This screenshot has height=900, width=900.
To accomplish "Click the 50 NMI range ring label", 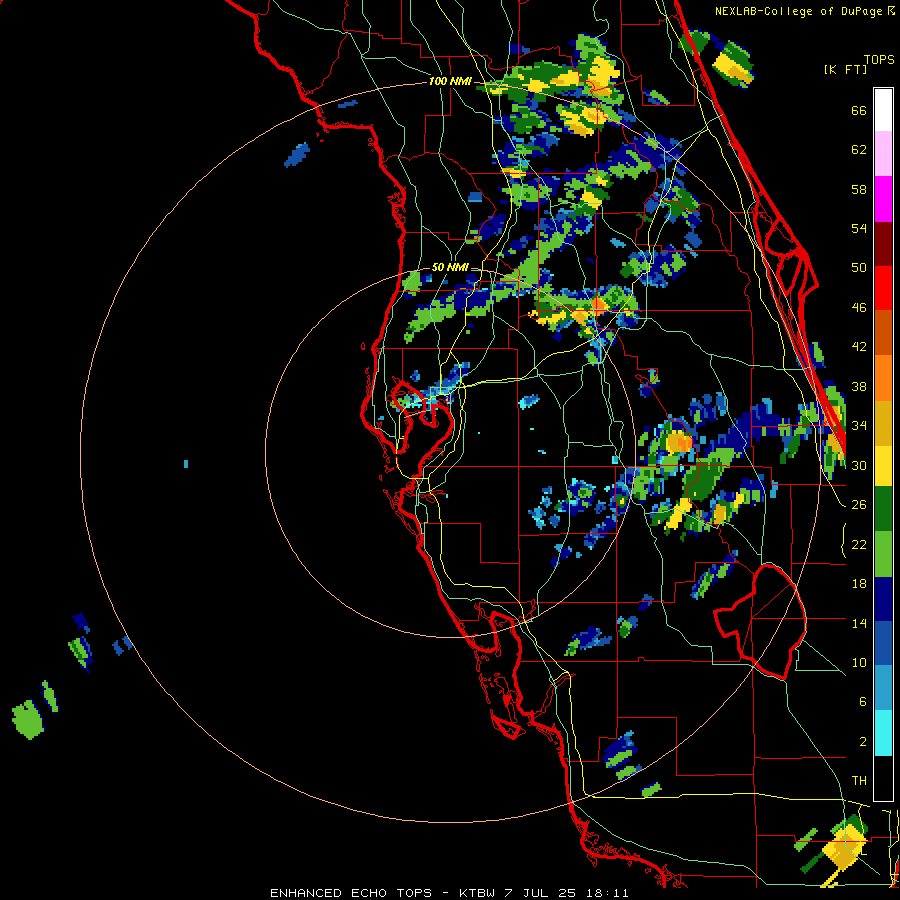I will [x=450, y=267].
